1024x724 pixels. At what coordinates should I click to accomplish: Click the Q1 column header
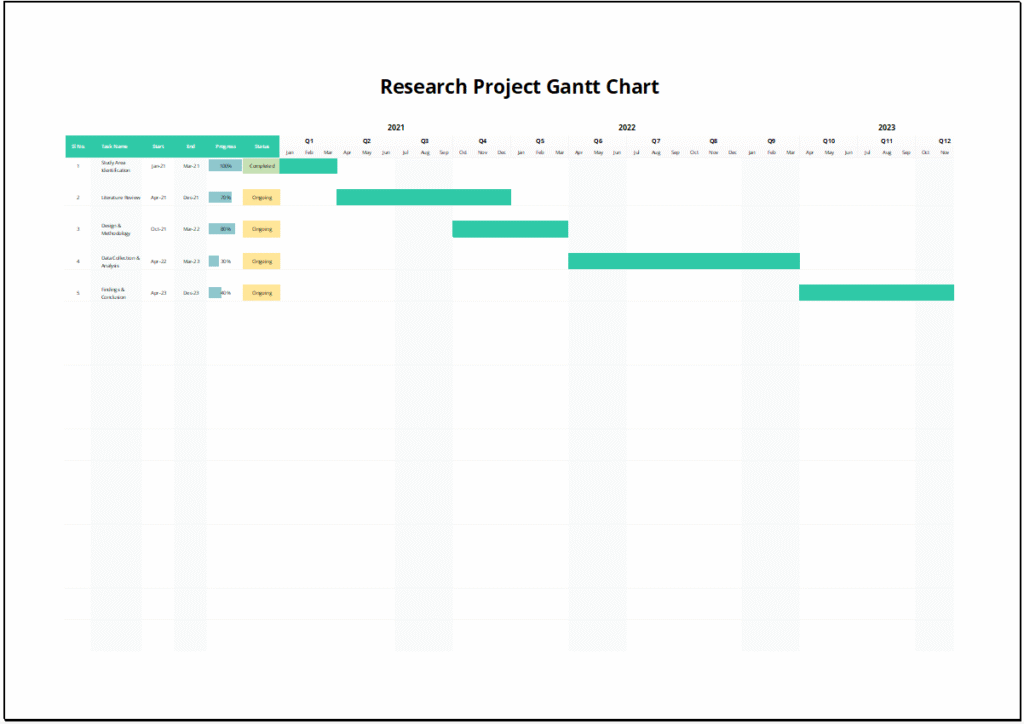(x=308, y=141)
